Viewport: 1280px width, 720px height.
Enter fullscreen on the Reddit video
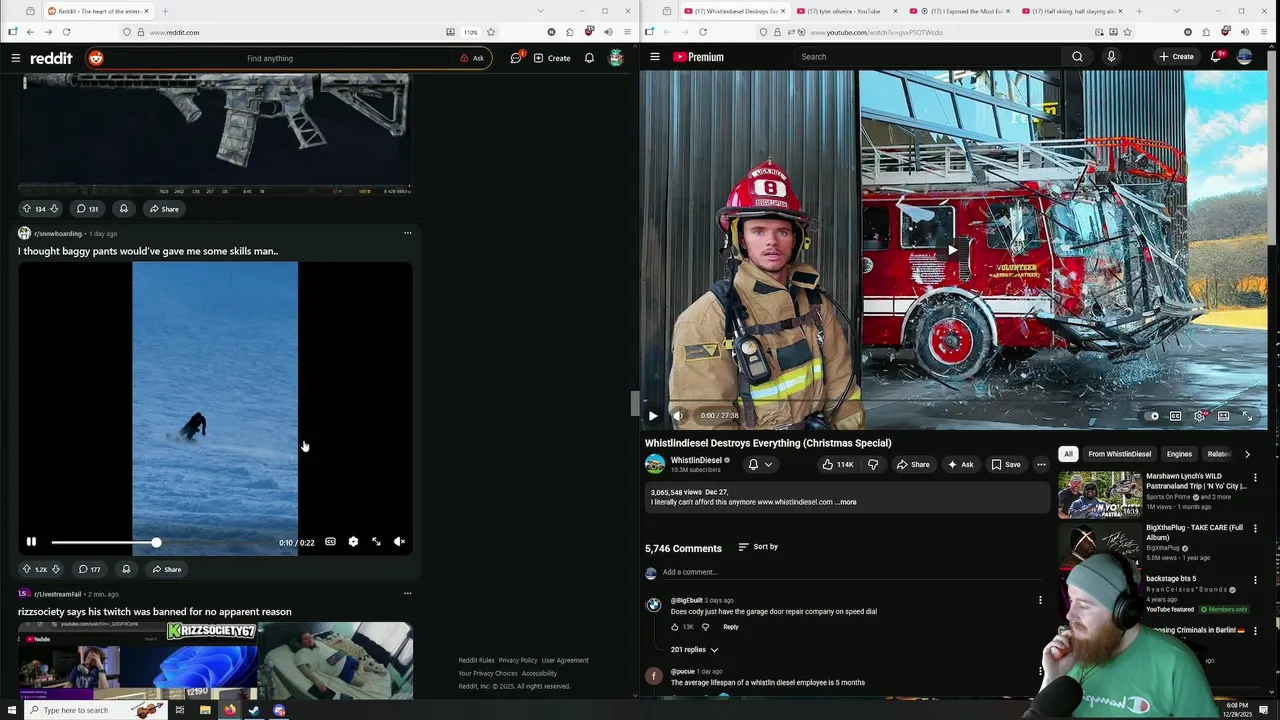pos(376,542)
